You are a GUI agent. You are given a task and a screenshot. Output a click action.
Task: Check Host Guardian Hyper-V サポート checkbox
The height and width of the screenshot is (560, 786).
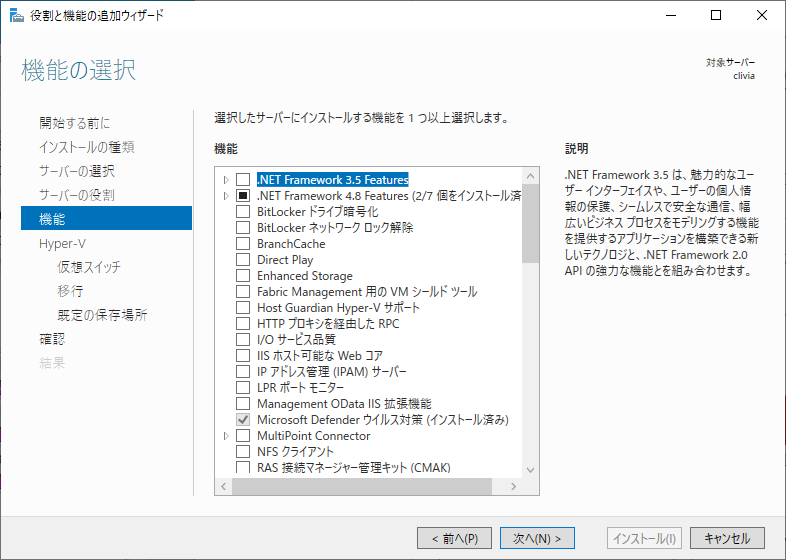click(x=243, y=308)
